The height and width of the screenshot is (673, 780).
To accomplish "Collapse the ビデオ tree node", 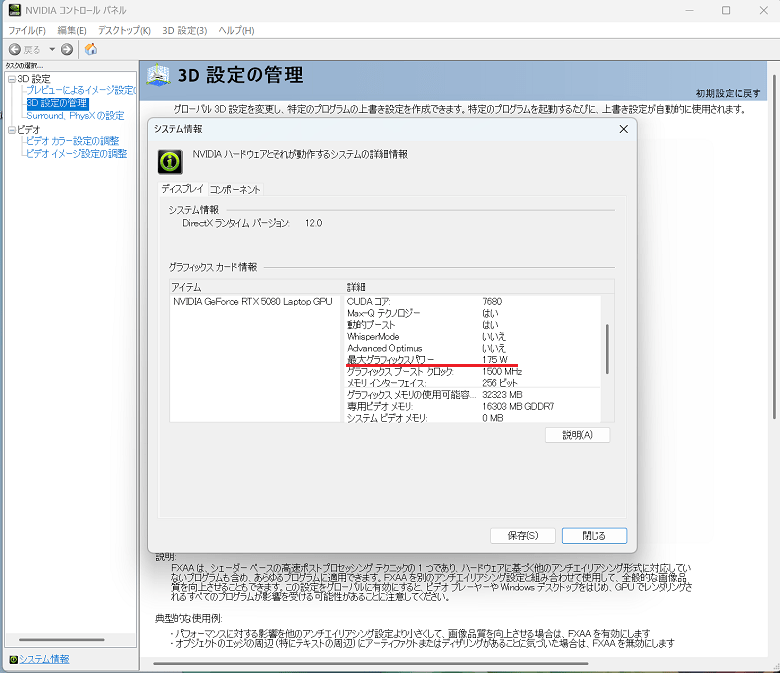I will pyautogui.click(x=11, y=130).
